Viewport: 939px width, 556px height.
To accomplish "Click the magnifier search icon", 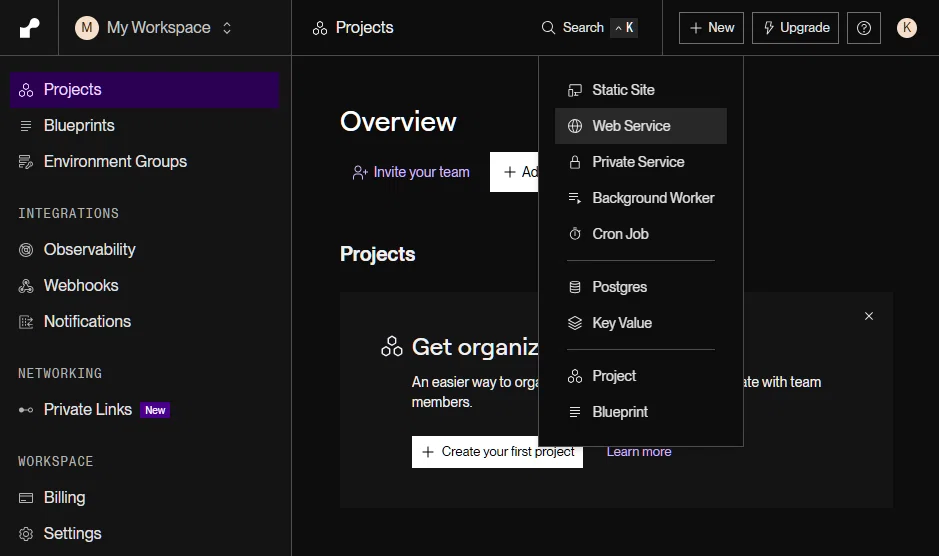I will click(x=548, y=28).
